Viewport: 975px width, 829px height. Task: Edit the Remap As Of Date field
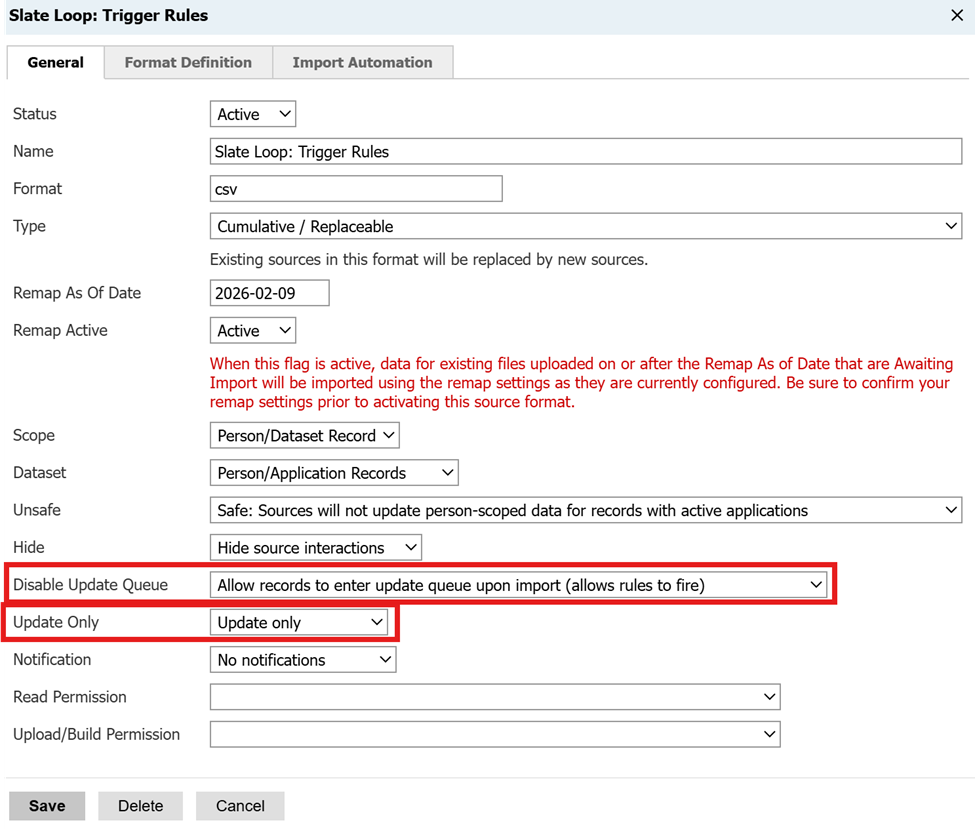(x=269, y=293)
